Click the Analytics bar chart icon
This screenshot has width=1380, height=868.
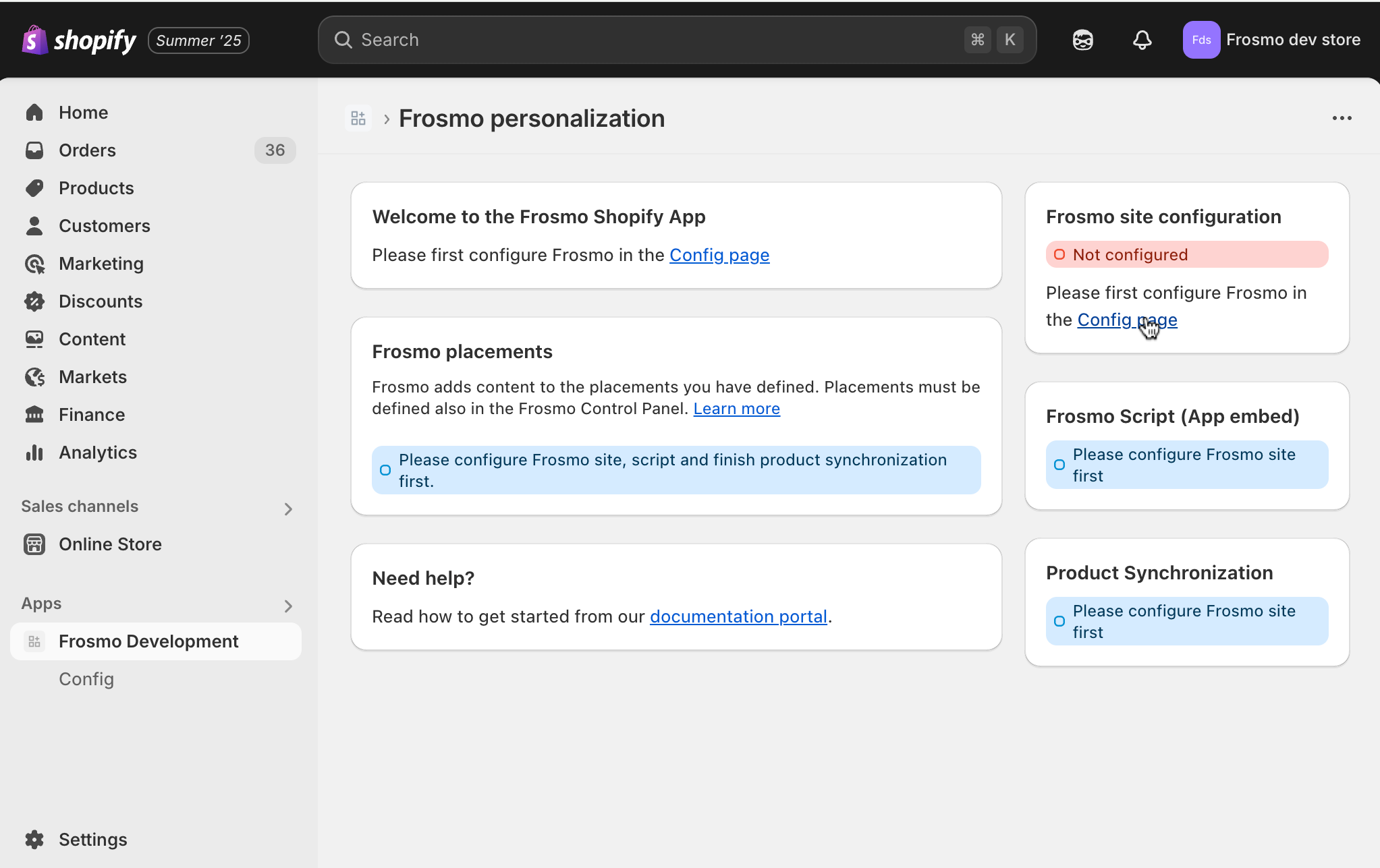click(34, 452)
